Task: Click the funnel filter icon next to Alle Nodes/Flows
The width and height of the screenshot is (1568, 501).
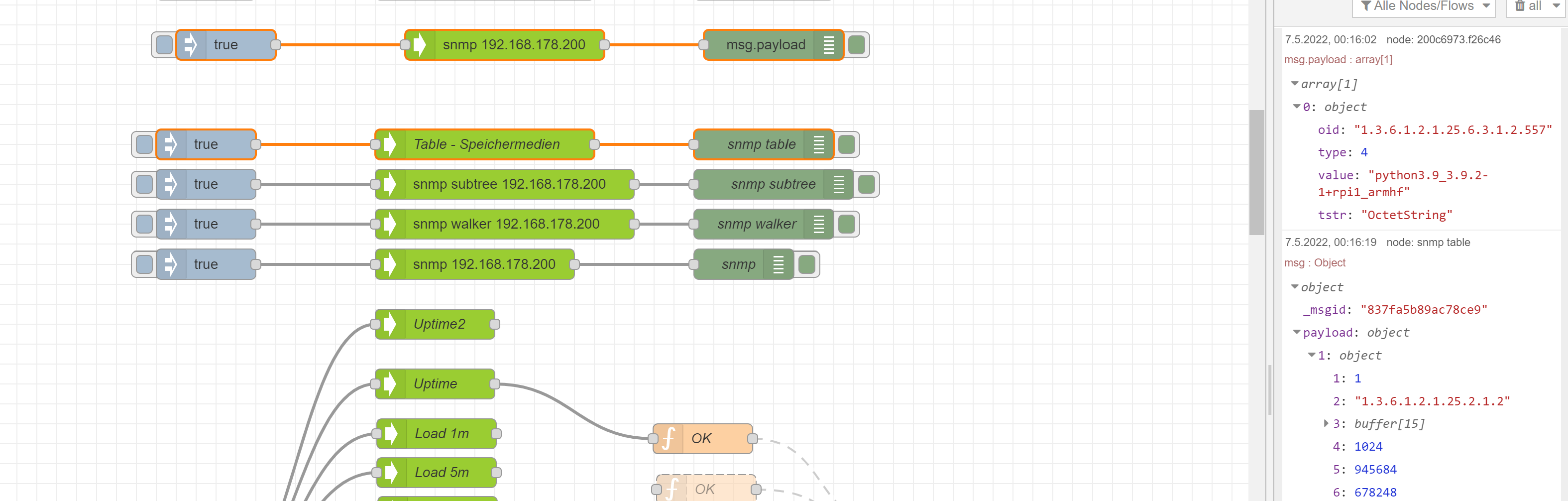Action: click(x=1366, y=6)
